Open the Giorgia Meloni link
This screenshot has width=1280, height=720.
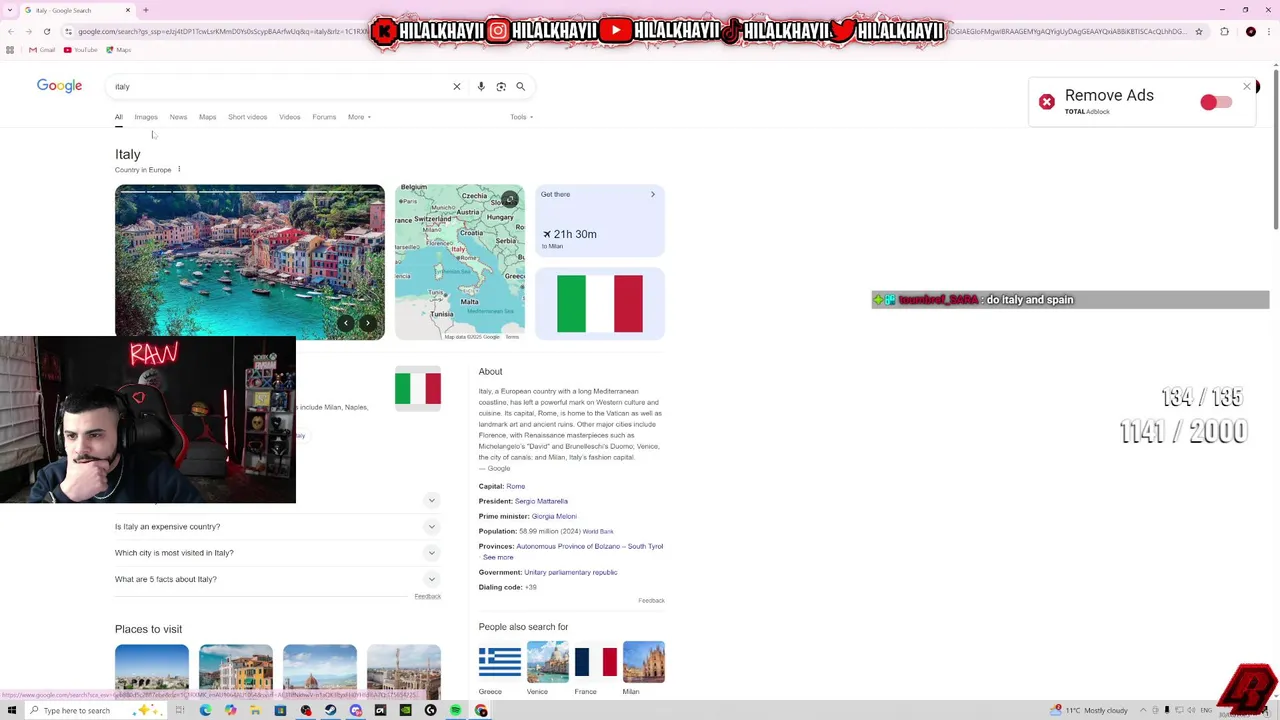[x=554, y=516]
